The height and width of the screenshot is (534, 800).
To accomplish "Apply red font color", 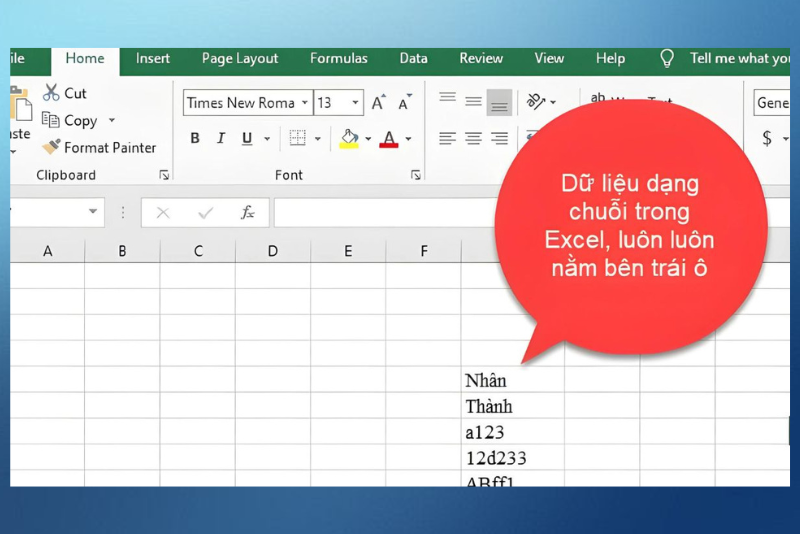I will click(x=389, y=139).
